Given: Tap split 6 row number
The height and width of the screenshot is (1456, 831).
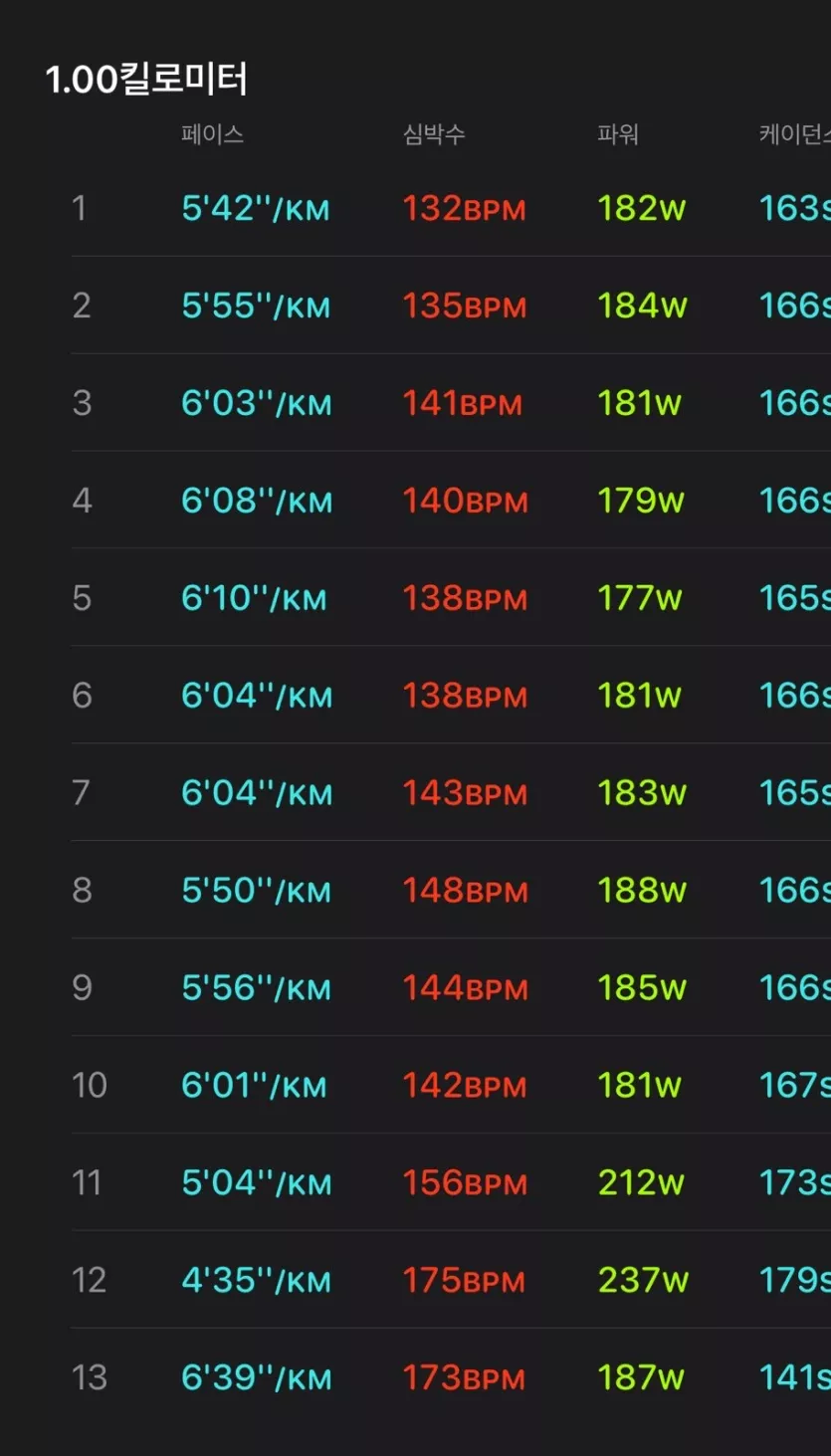Looking at the screenshot, I should pos(82,696).
